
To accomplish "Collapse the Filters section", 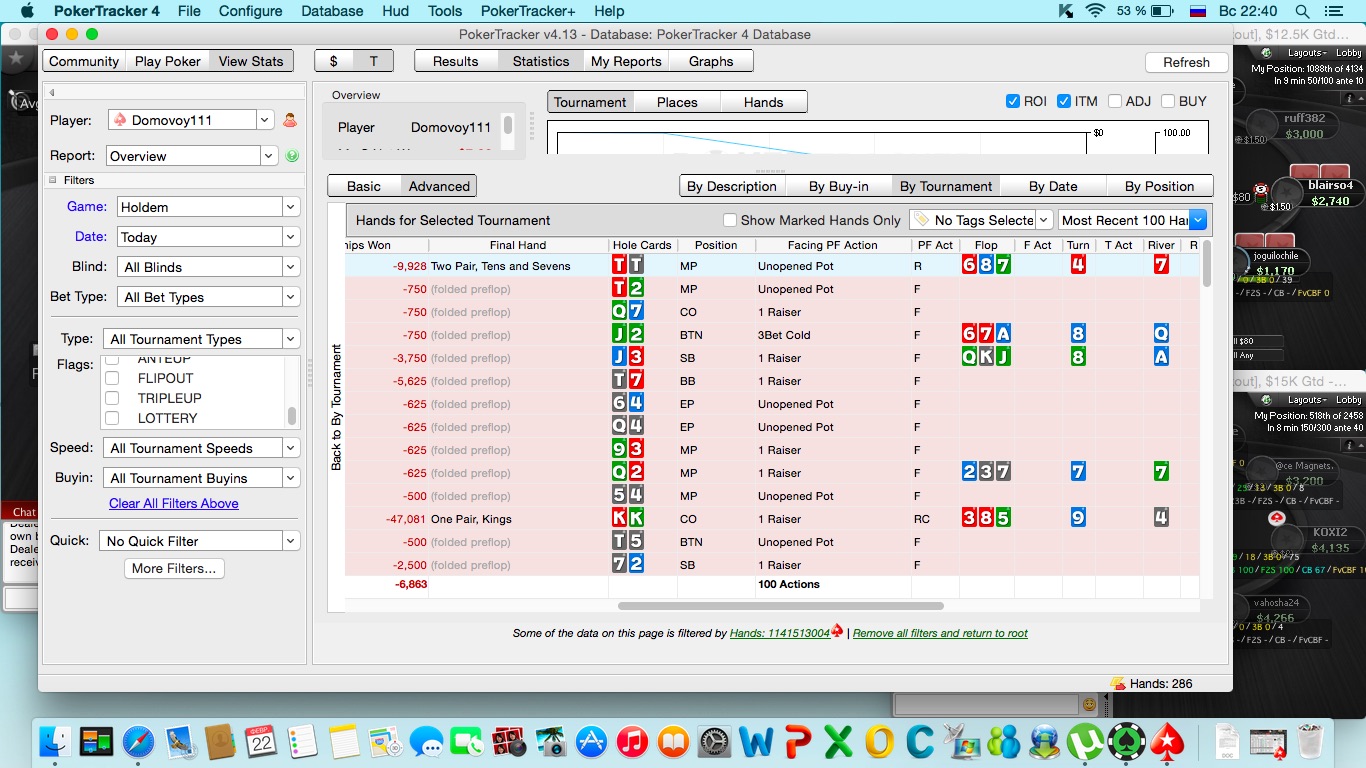I will point(53,180).
